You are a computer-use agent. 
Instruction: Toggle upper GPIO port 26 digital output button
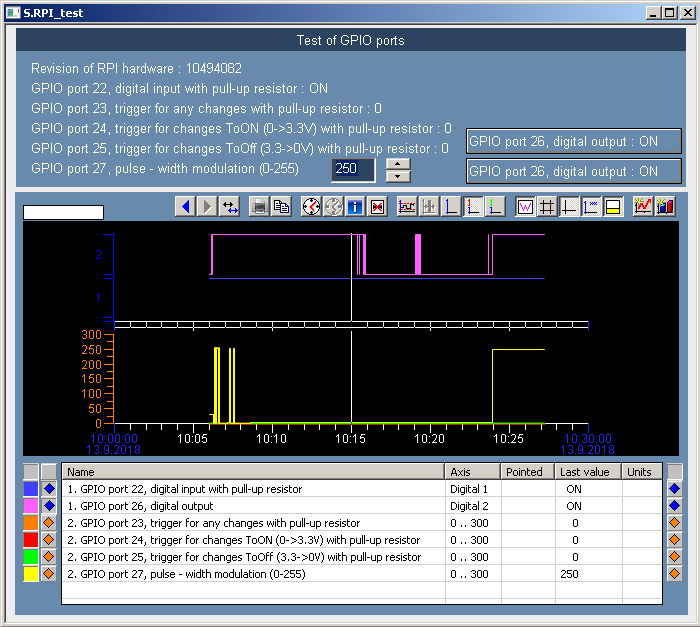tap(574, 141)
